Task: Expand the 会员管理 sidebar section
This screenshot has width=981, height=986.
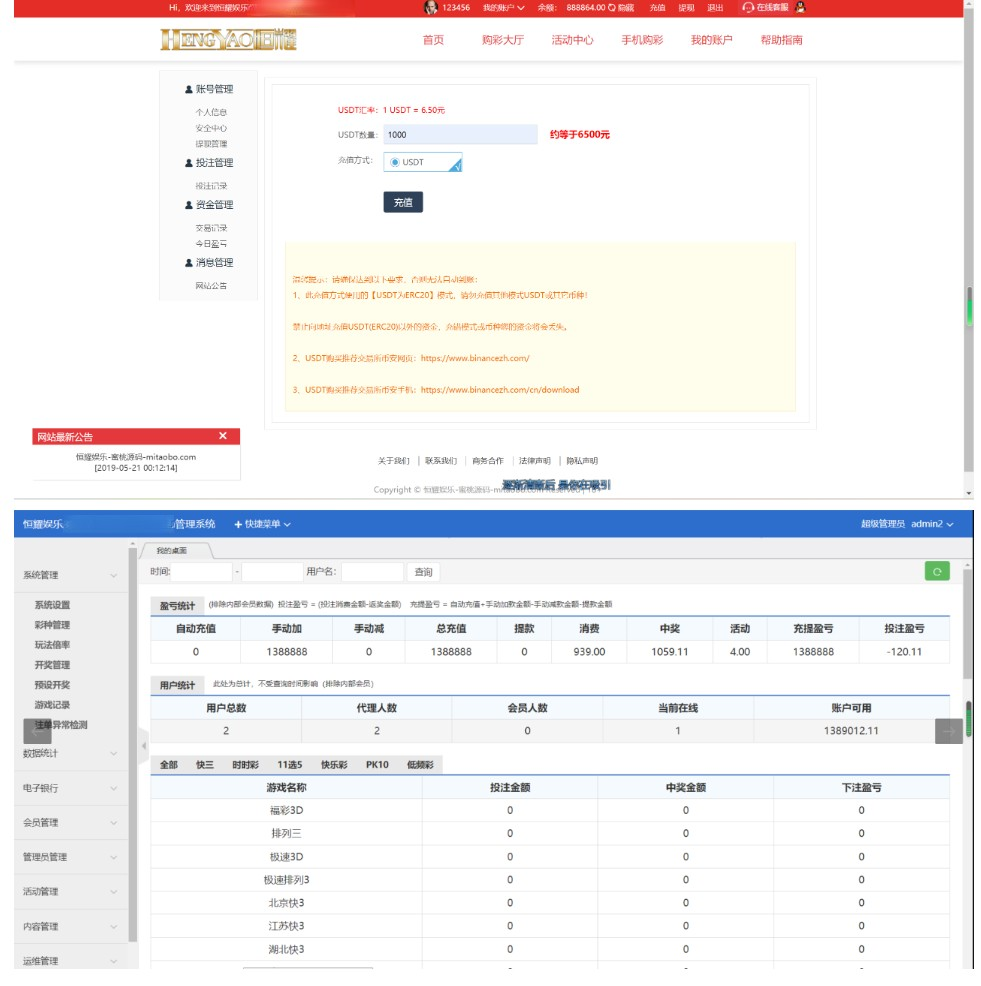Action: [x=70, y=823]
